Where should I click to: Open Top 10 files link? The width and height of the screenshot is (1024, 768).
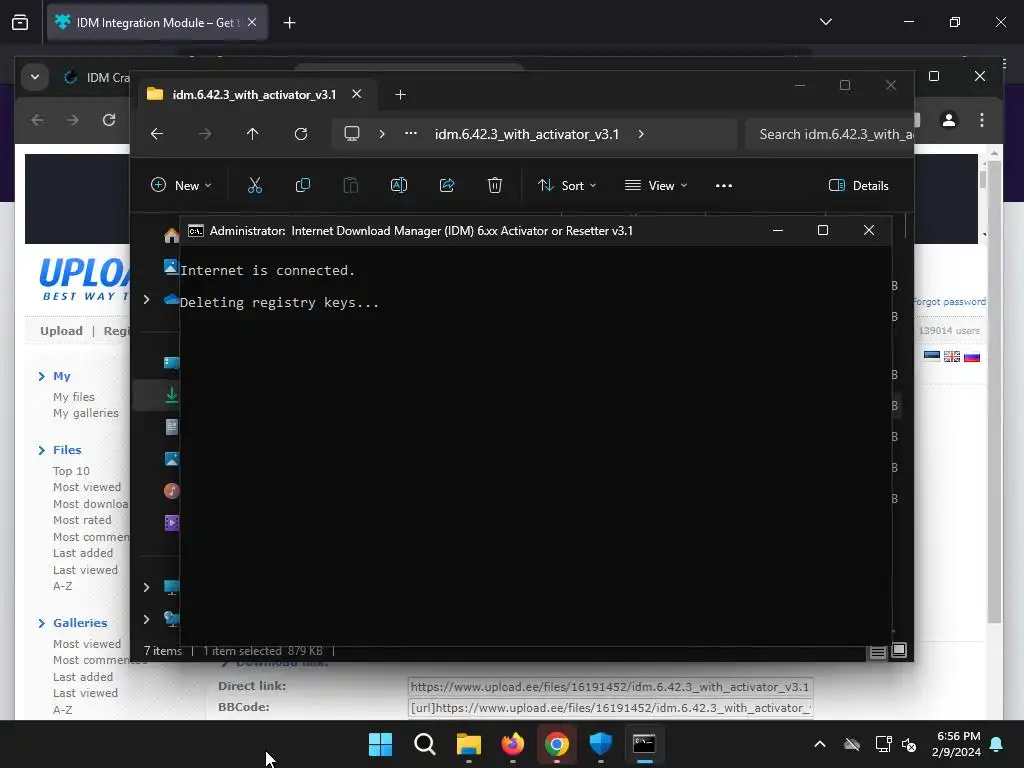(71, 471)
